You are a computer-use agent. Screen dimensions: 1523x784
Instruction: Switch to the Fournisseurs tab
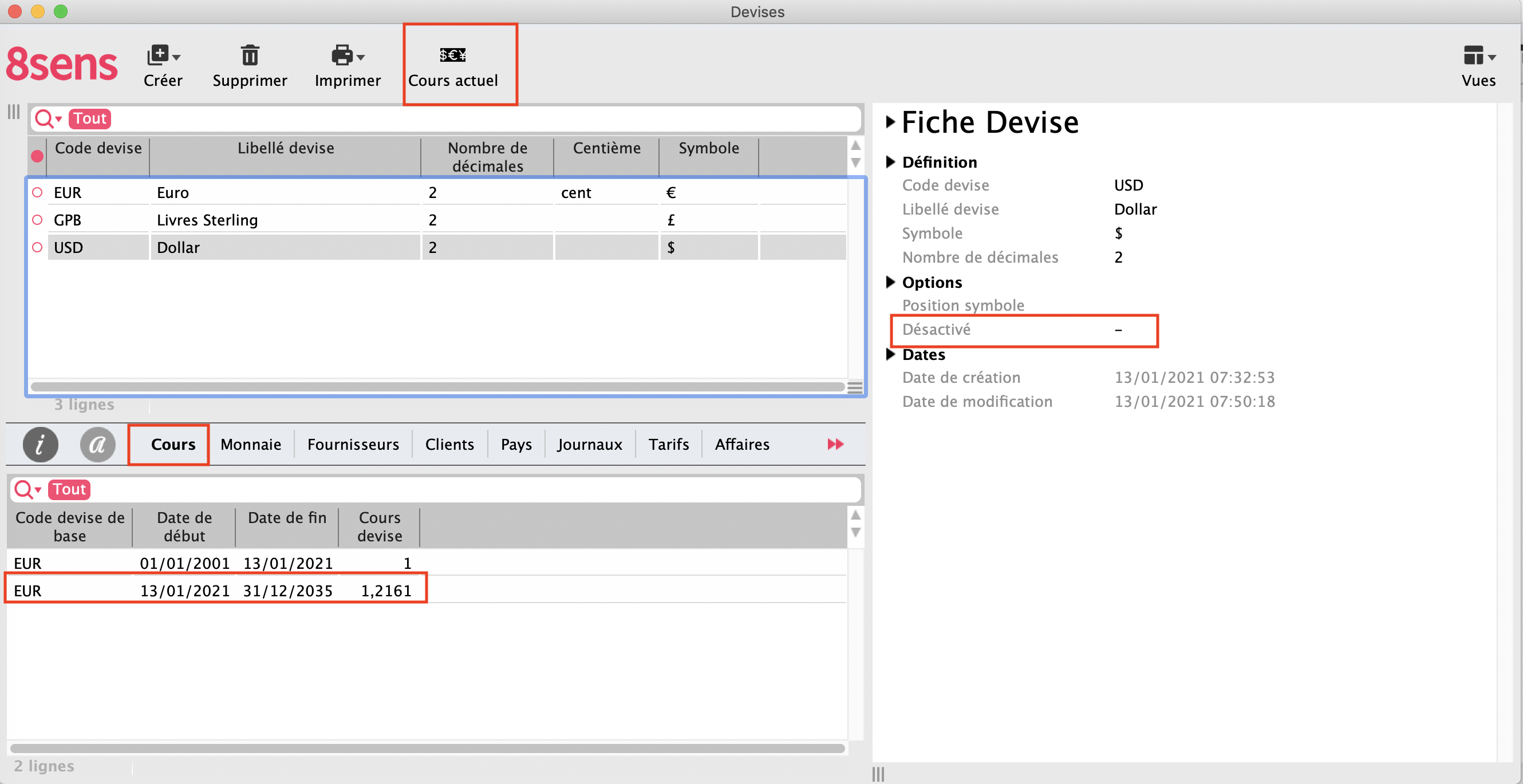point(353,444)
